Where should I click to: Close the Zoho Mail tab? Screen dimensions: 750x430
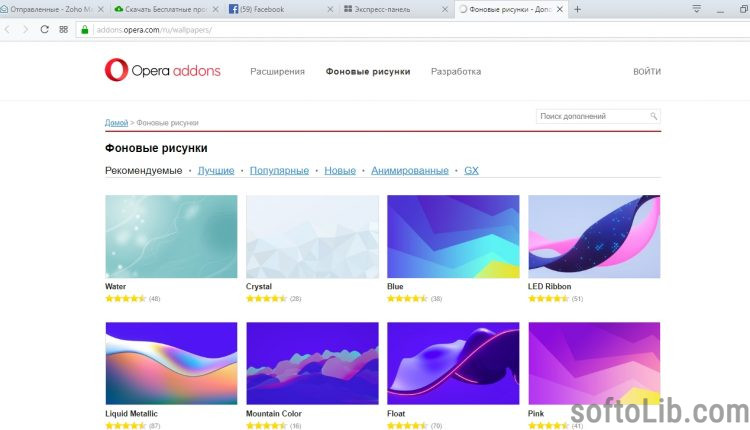pyautogui.click(x=100, y=9)
